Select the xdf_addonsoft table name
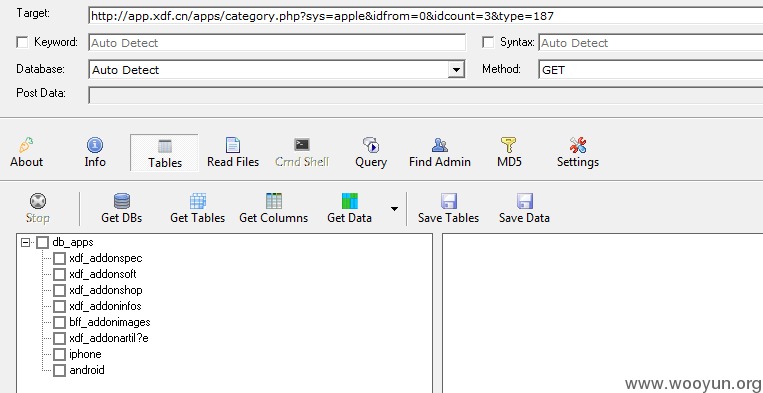Image resolution: width=763 pixels, height=393 pixels. [x=103, y=274]
